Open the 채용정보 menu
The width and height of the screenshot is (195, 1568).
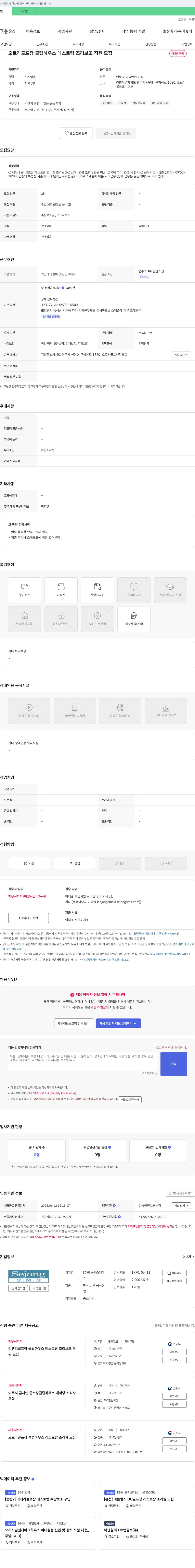pos(33,31)
